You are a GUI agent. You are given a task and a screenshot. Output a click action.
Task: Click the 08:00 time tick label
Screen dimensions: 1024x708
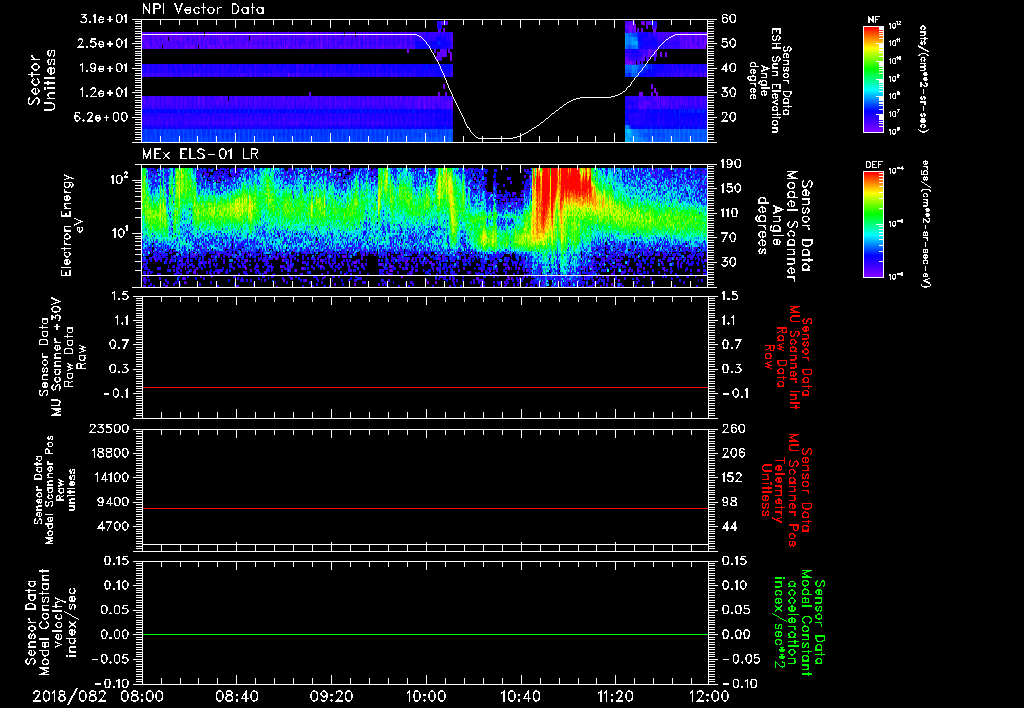click(x=142, y=697)
